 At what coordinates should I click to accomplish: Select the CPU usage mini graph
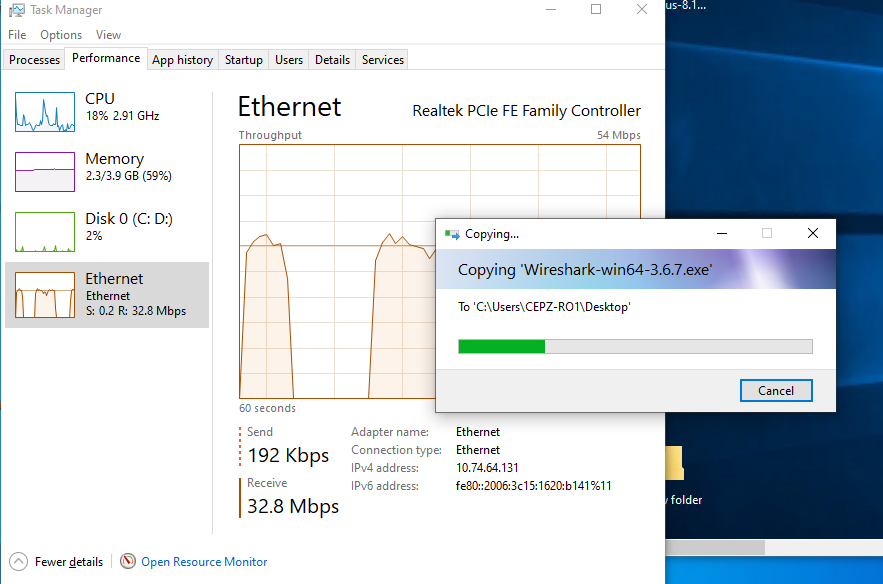click(x=45, y=112)
